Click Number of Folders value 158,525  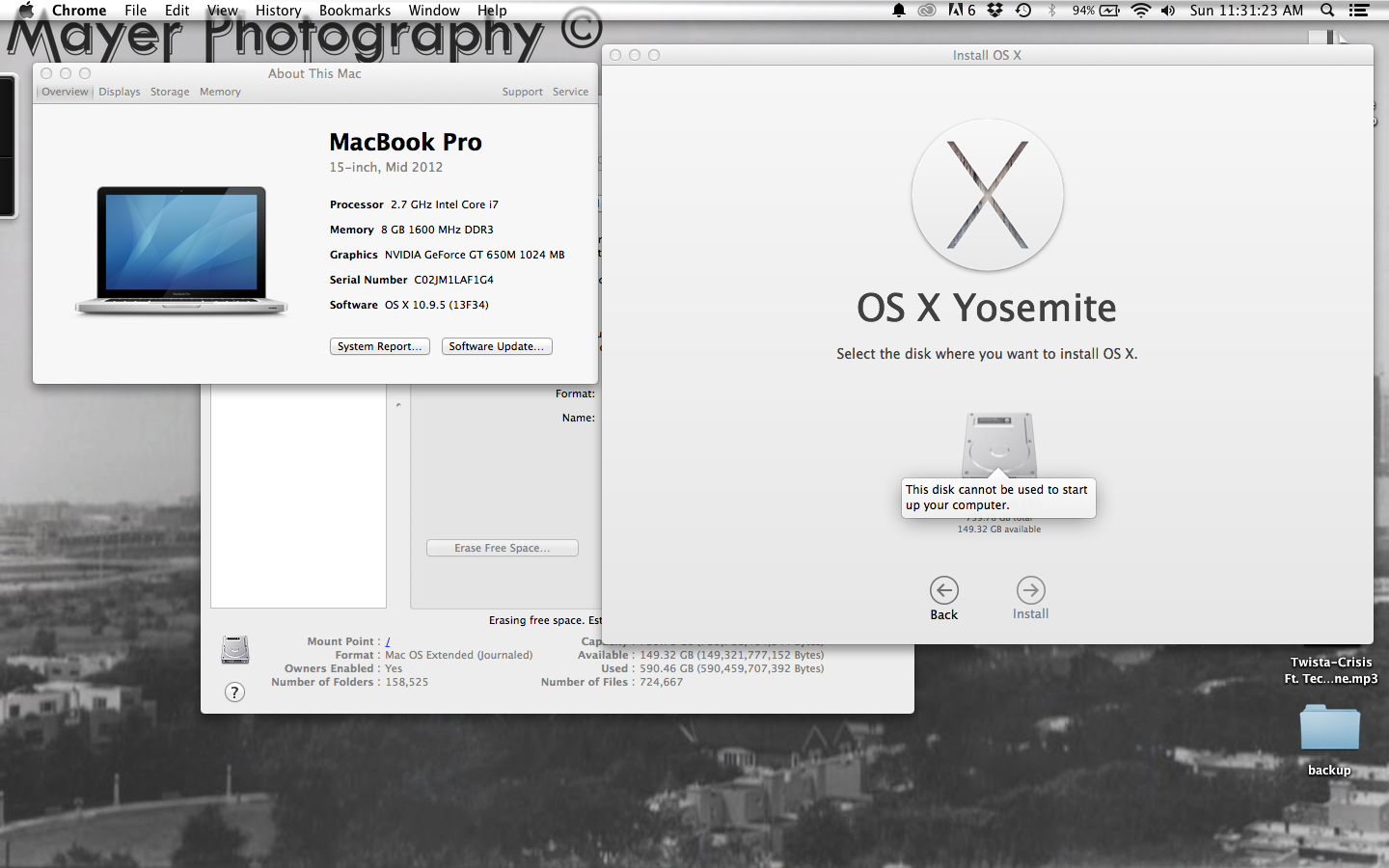[x=407, y=682]
